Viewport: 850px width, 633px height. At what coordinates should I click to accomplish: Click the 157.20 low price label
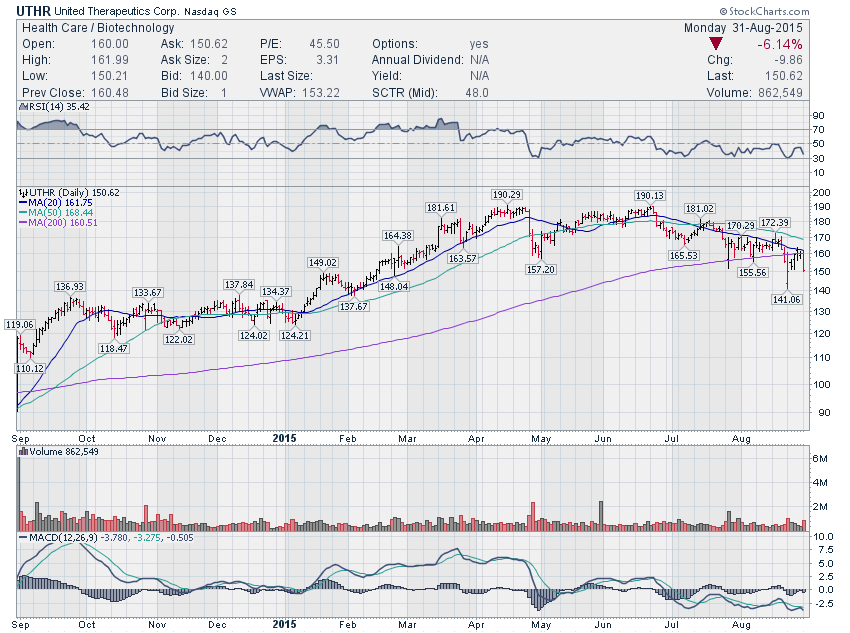(540, 269)
